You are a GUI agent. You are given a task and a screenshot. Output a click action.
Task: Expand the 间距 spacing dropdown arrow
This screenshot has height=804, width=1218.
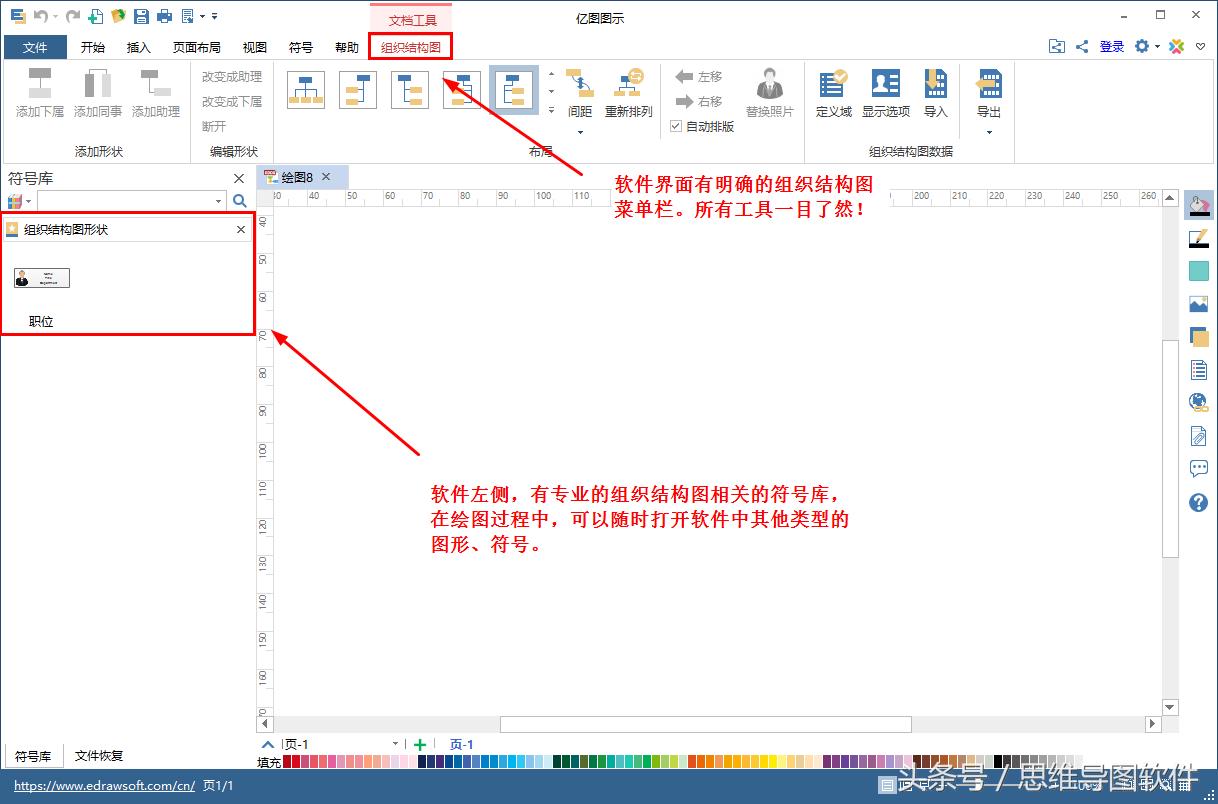click(x=580, y=132)
